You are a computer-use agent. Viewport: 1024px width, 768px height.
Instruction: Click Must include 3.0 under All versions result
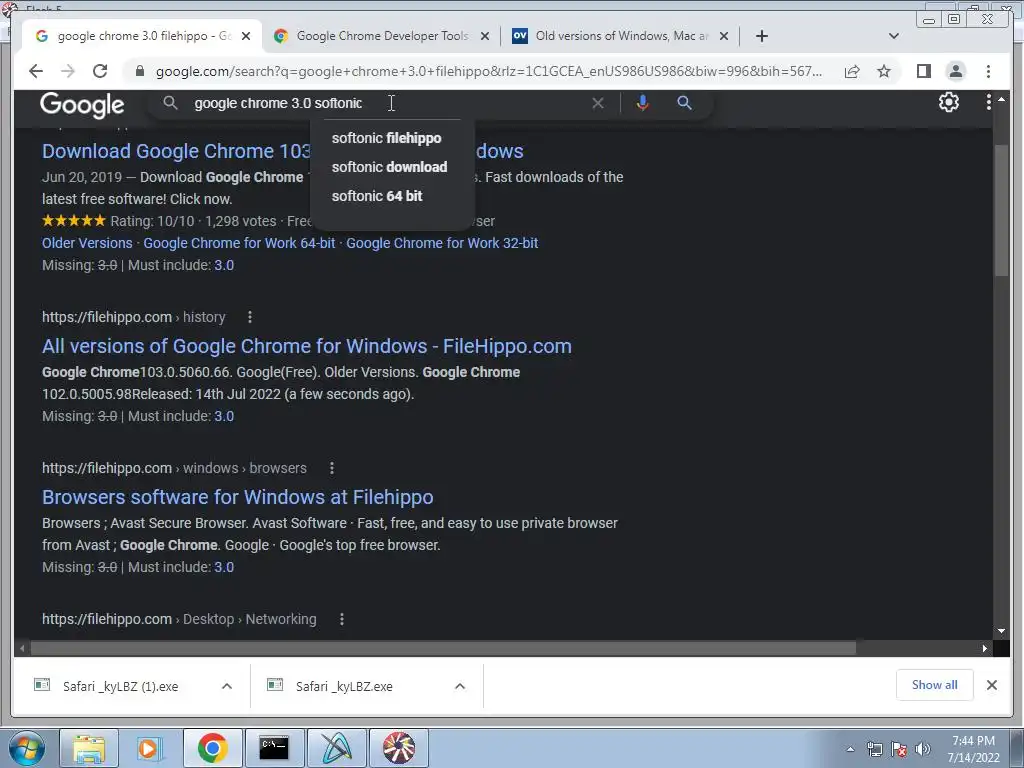coord(224,416)
